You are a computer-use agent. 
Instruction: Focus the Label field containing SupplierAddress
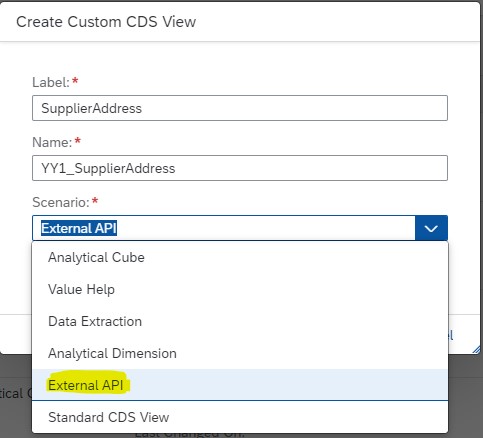pyautogui.click(x=240, y=108)
